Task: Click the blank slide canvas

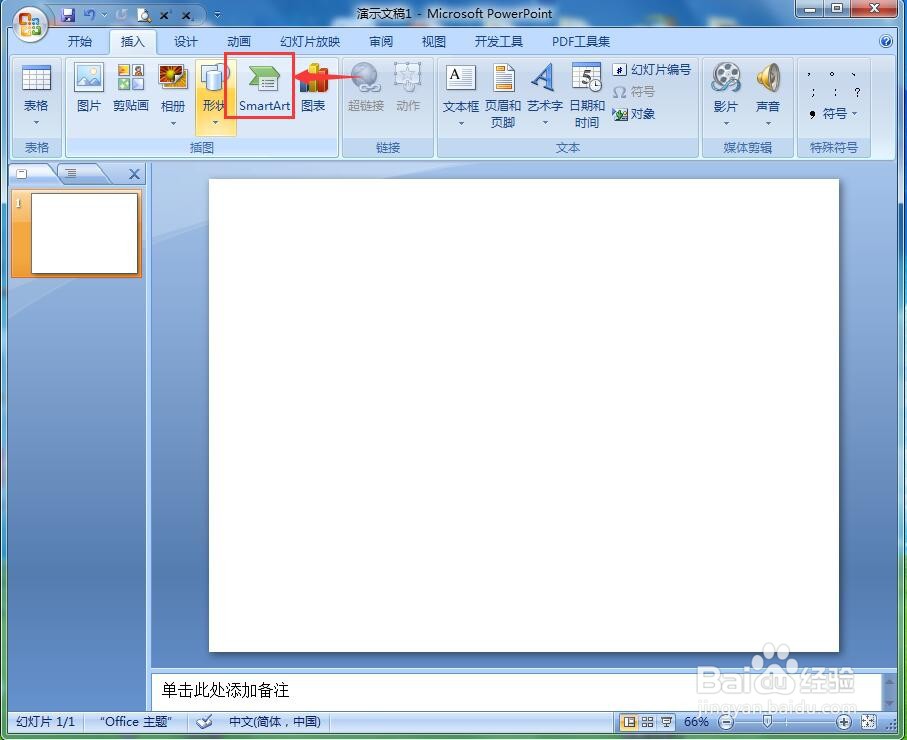Action: pos(523,415)
